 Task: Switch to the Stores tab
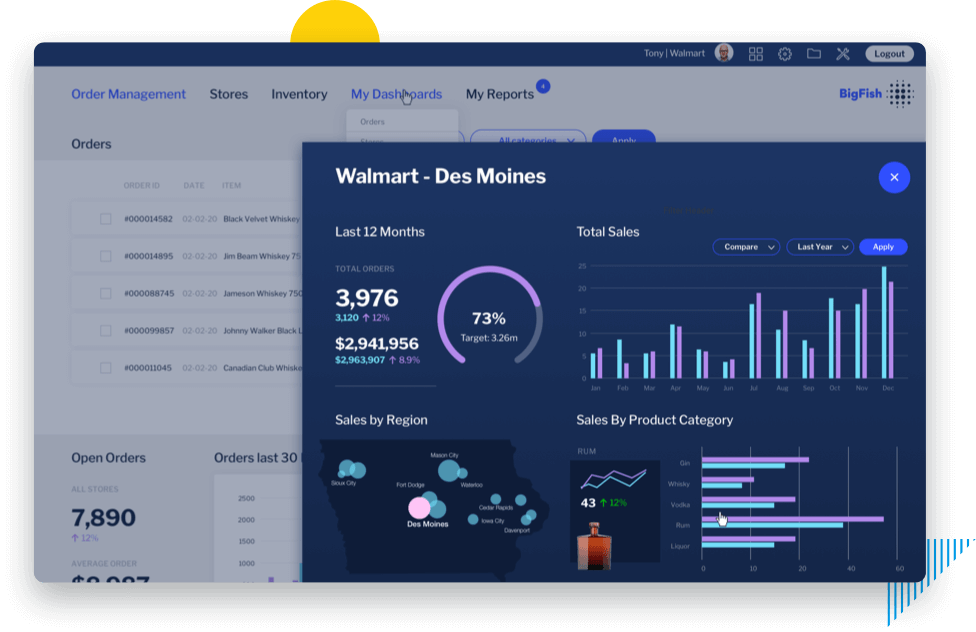pos(228,94)
